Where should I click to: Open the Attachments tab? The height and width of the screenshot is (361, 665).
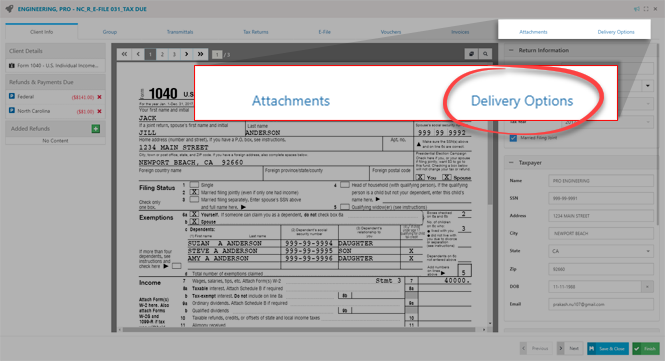coord(533,32)
